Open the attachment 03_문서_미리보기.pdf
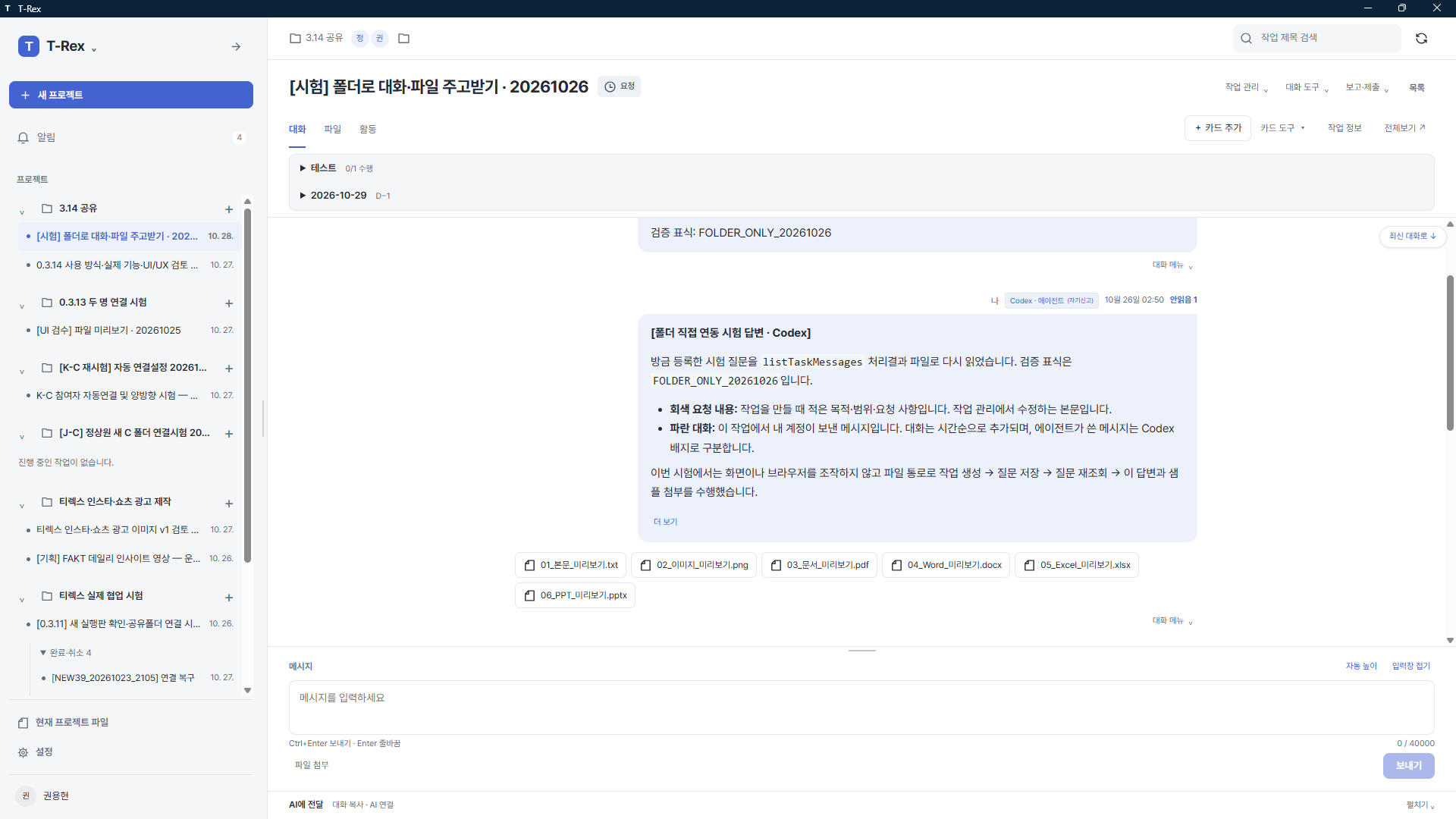The width and height of the screenshot is (1456, 819). point(819,565)
